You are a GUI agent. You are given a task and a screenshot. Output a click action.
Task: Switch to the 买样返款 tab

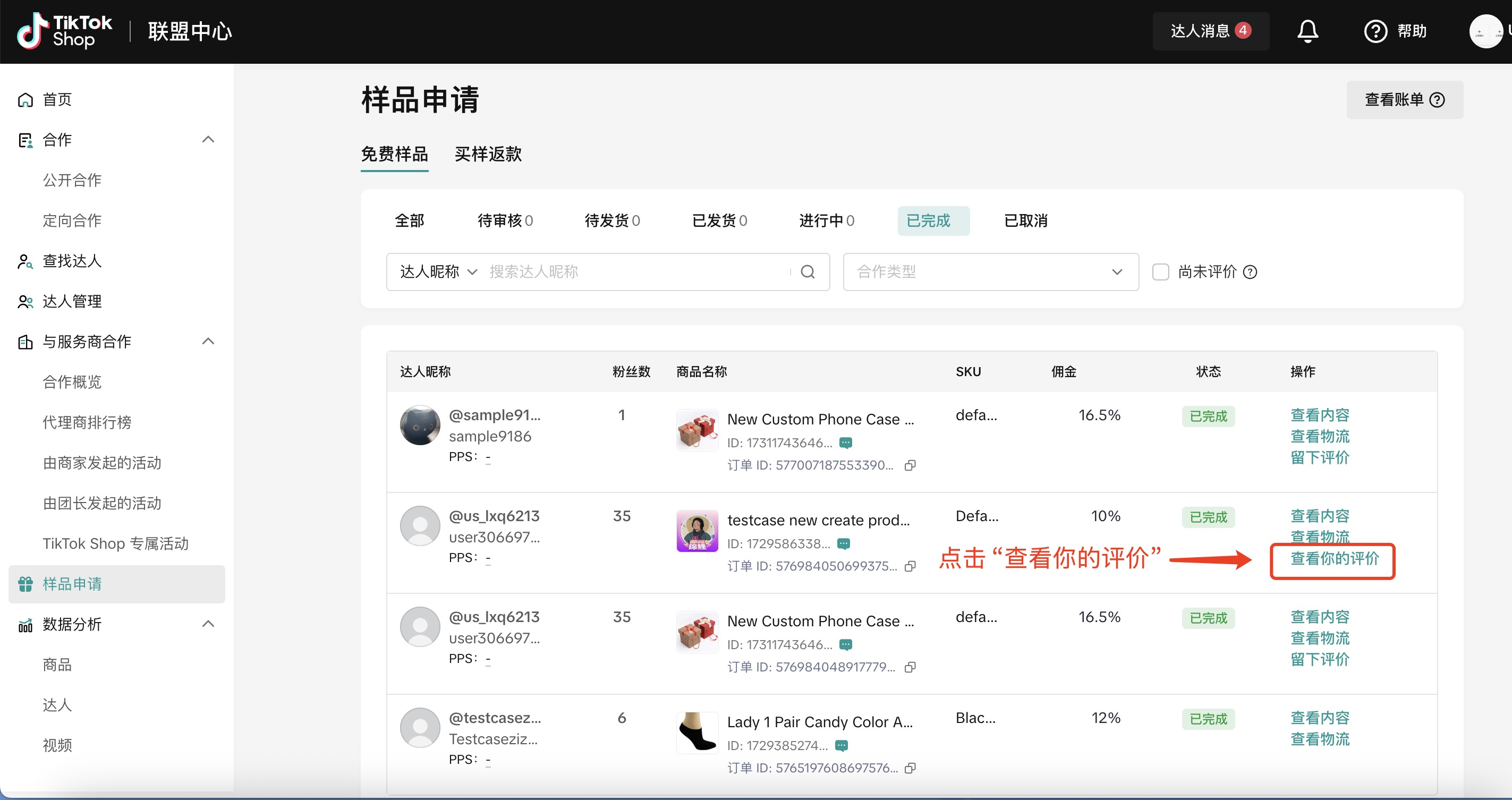(x=488, y=154)
